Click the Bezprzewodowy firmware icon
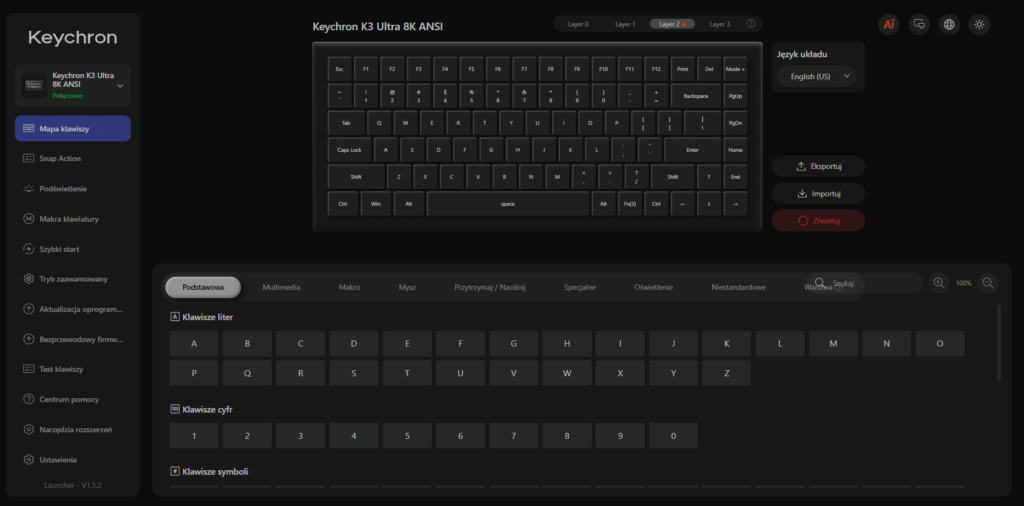This screenshot has width=1024, height=506. tap(29, 339)
